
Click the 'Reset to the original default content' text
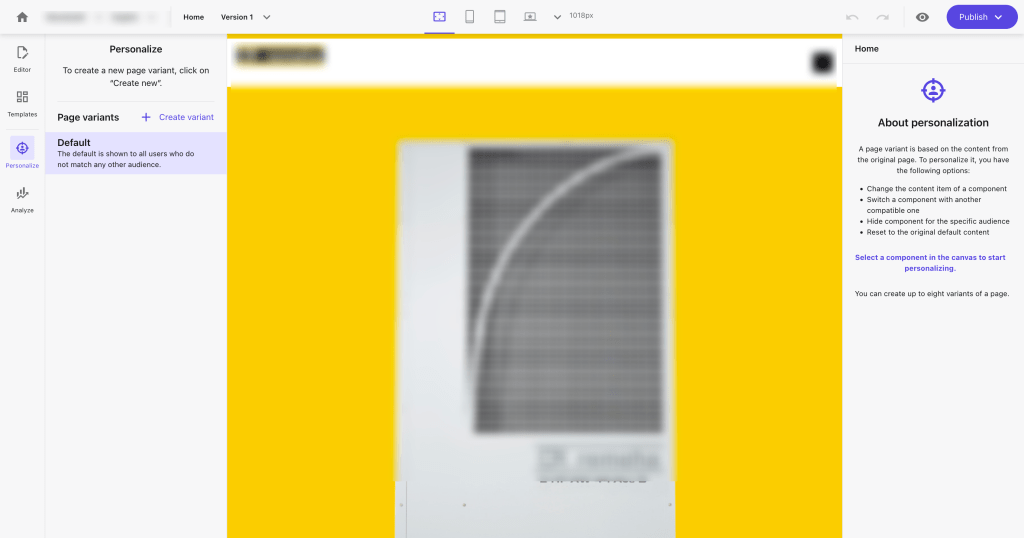[928, 232]
